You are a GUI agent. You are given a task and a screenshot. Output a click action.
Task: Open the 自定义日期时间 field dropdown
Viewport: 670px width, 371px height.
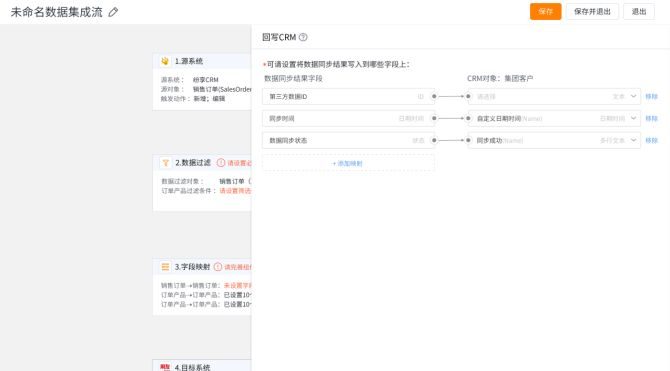click(554, 118)
